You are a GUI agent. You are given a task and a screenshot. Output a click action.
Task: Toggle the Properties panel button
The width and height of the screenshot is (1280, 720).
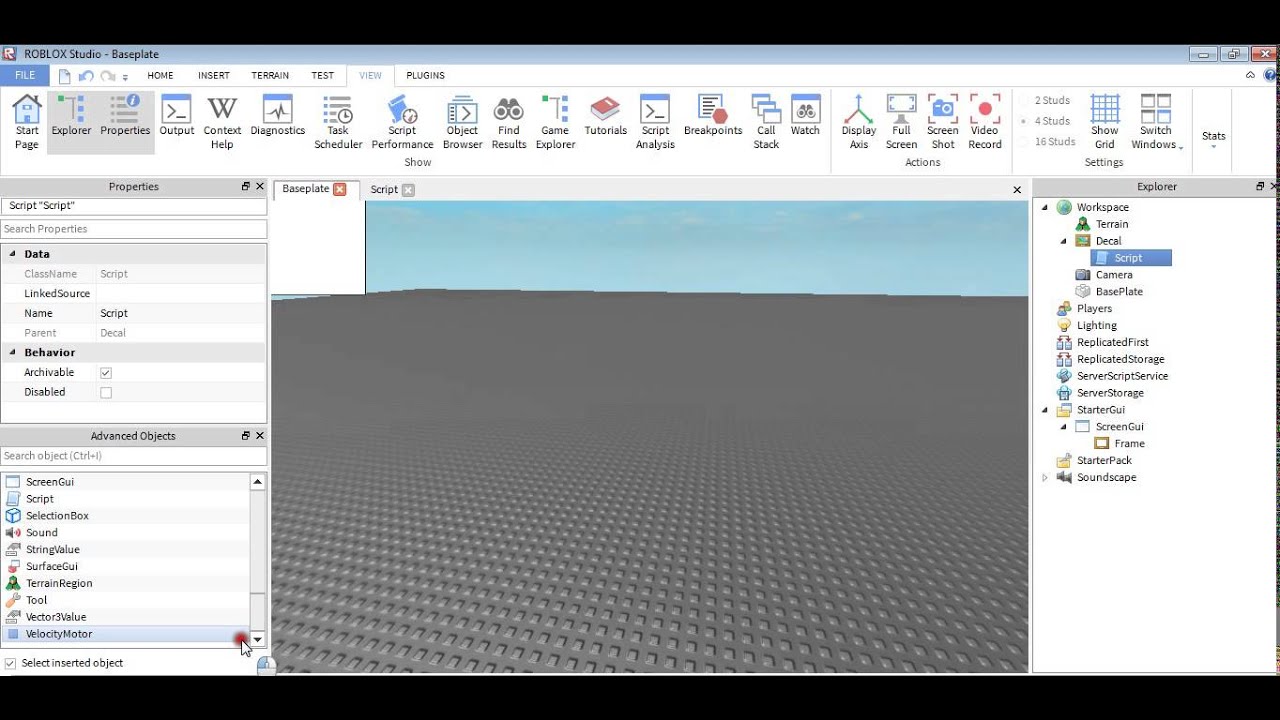coord(125,122)
